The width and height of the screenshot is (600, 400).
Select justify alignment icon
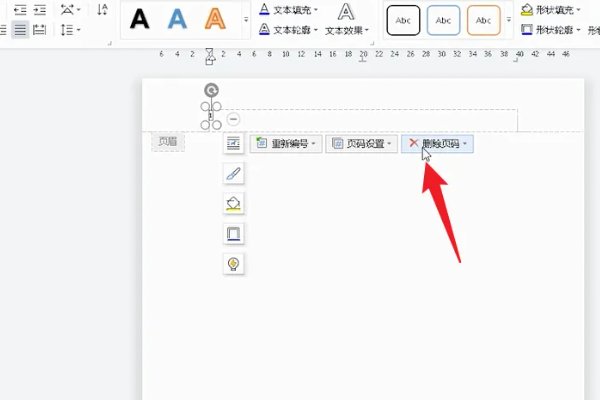click(20, 29)
